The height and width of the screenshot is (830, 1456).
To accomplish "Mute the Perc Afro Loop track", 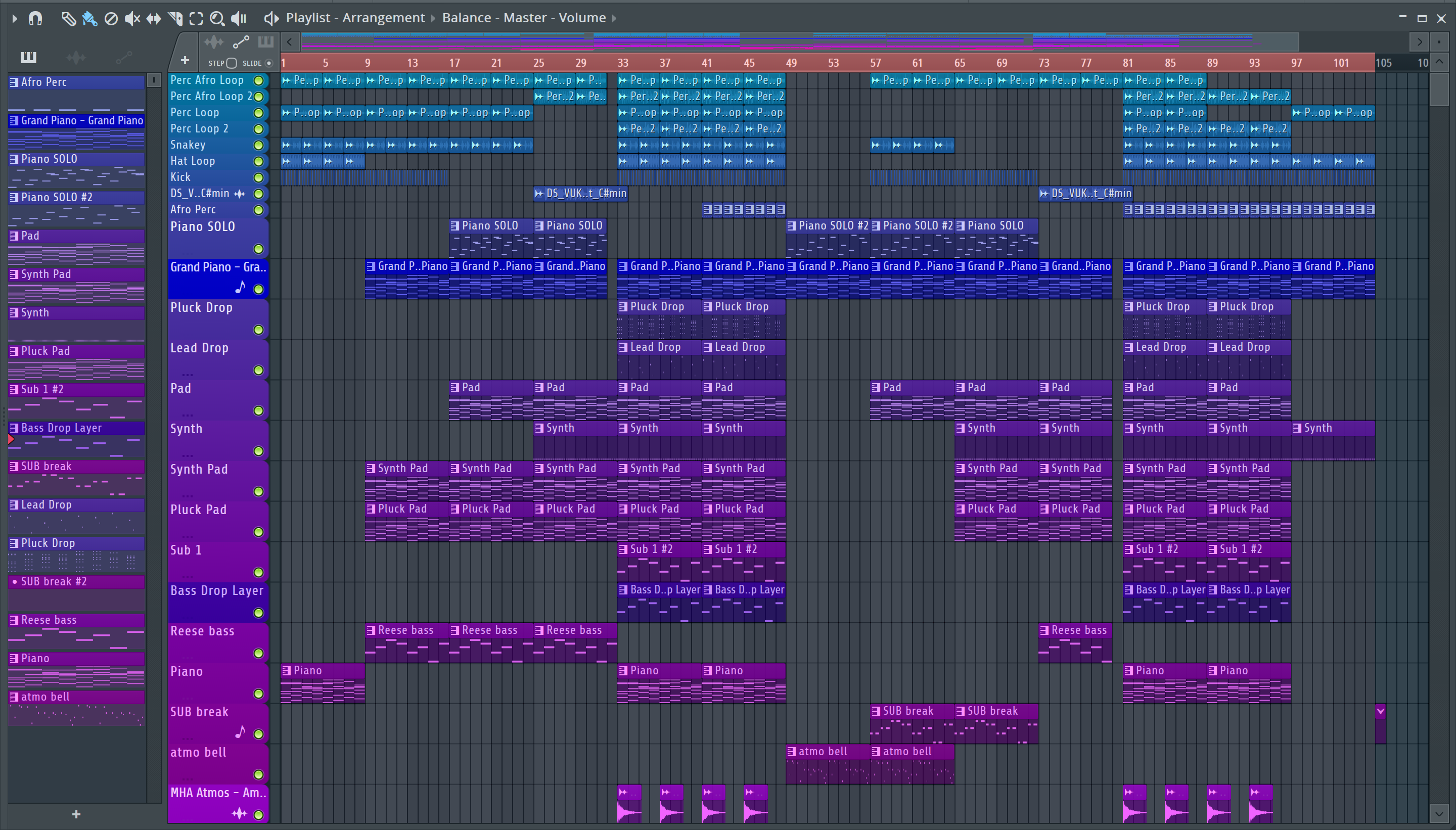I will (x=258, y=80).
